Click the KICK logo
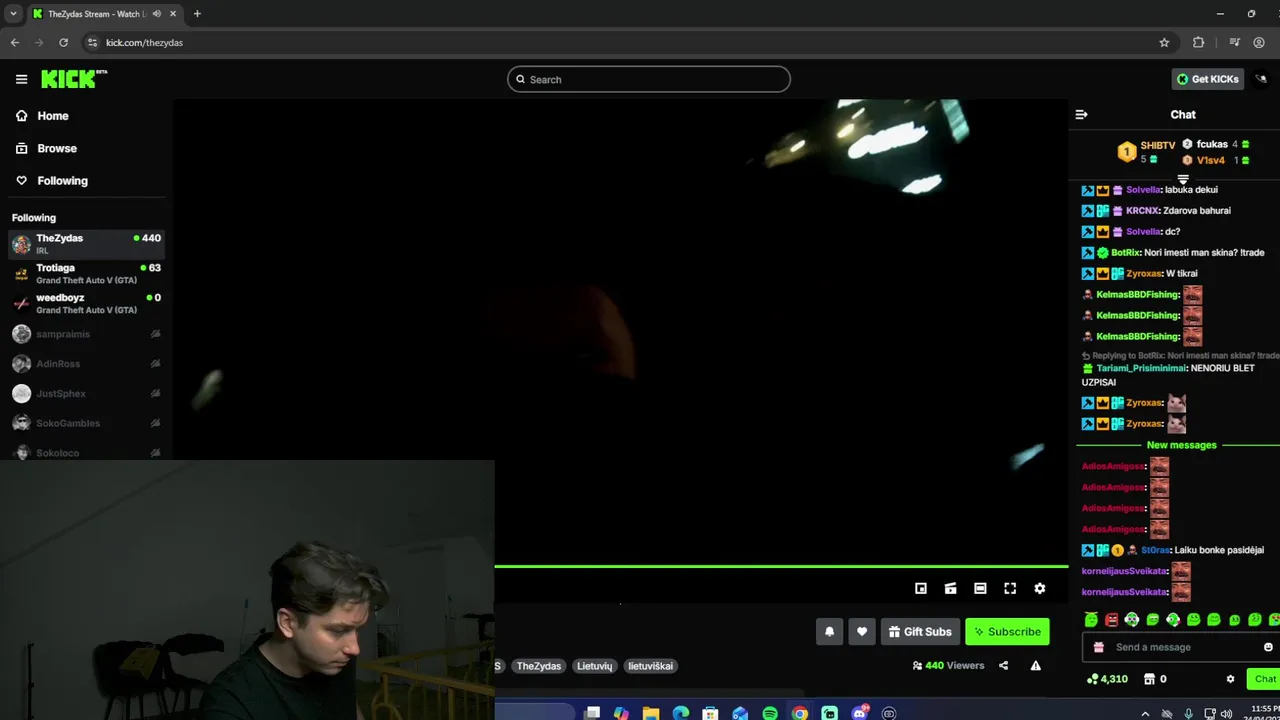Viewport: 1280px width, 720px height. click(x=72, y=79)
